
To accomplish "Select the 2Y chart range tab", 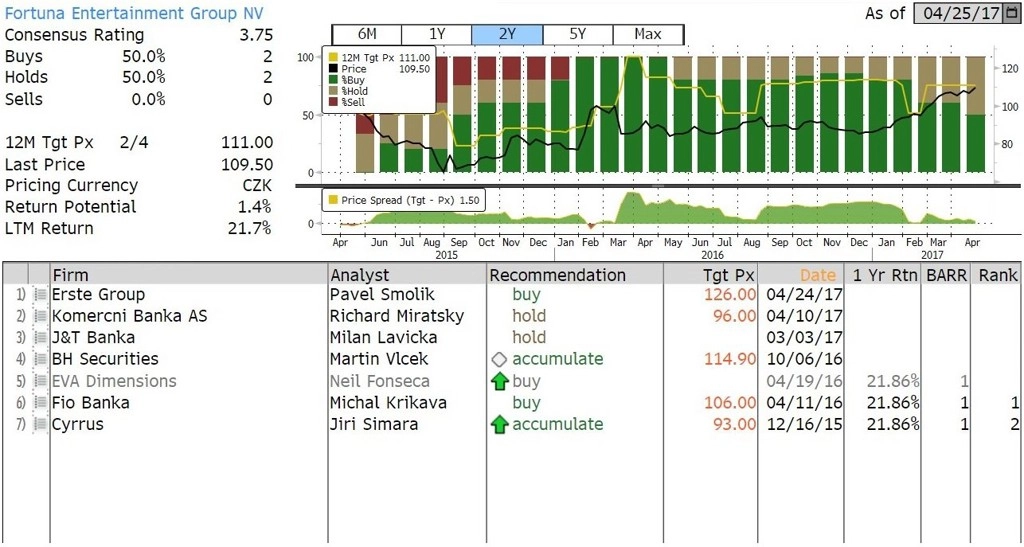I will tap(507, 34).
